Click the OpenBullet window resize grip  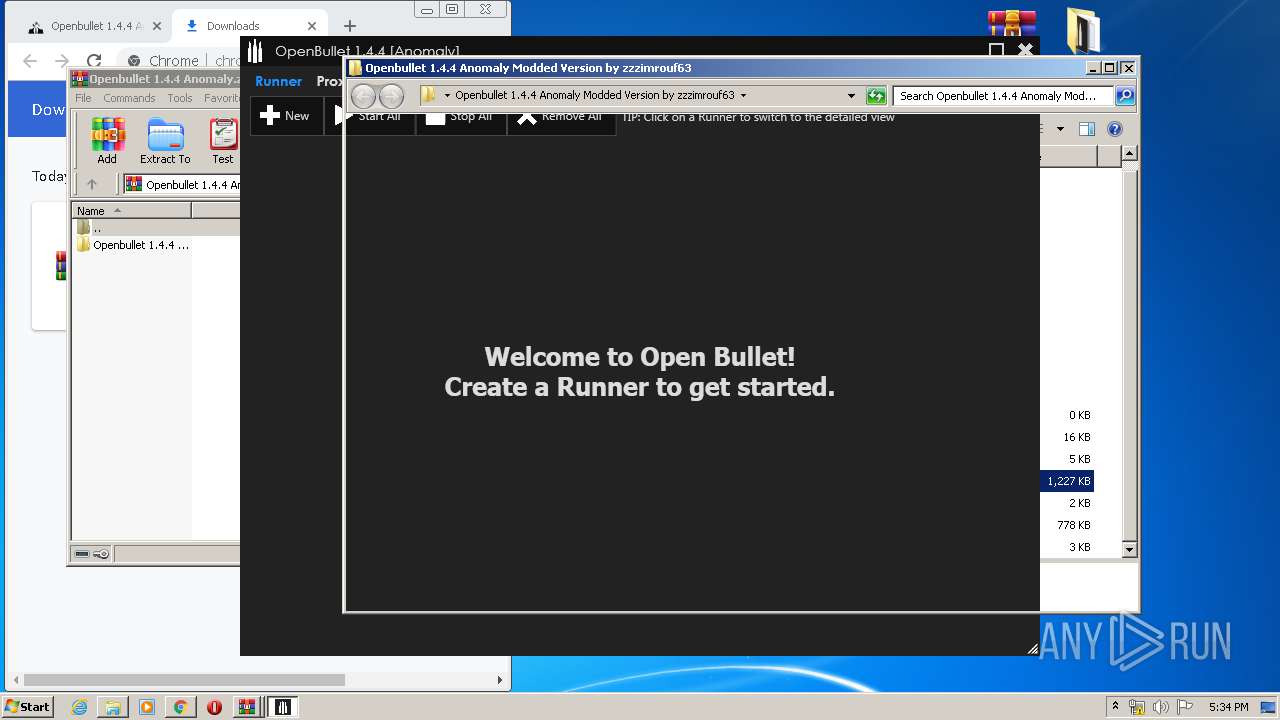tap(1032, 649)
